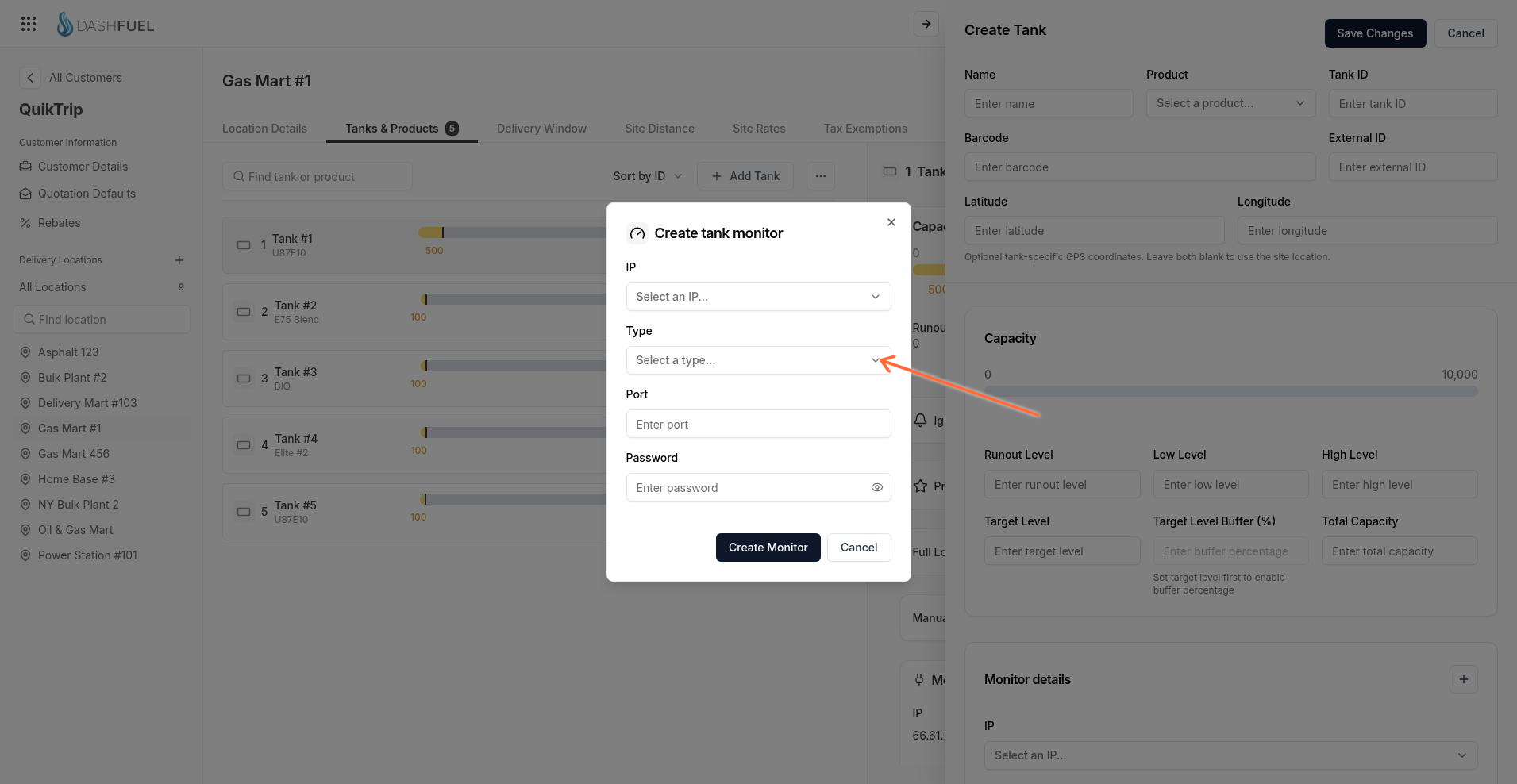Screen dimensions: 1517x784
Task: Click the Customer Details icon
Action: click(x=25, y=167)
